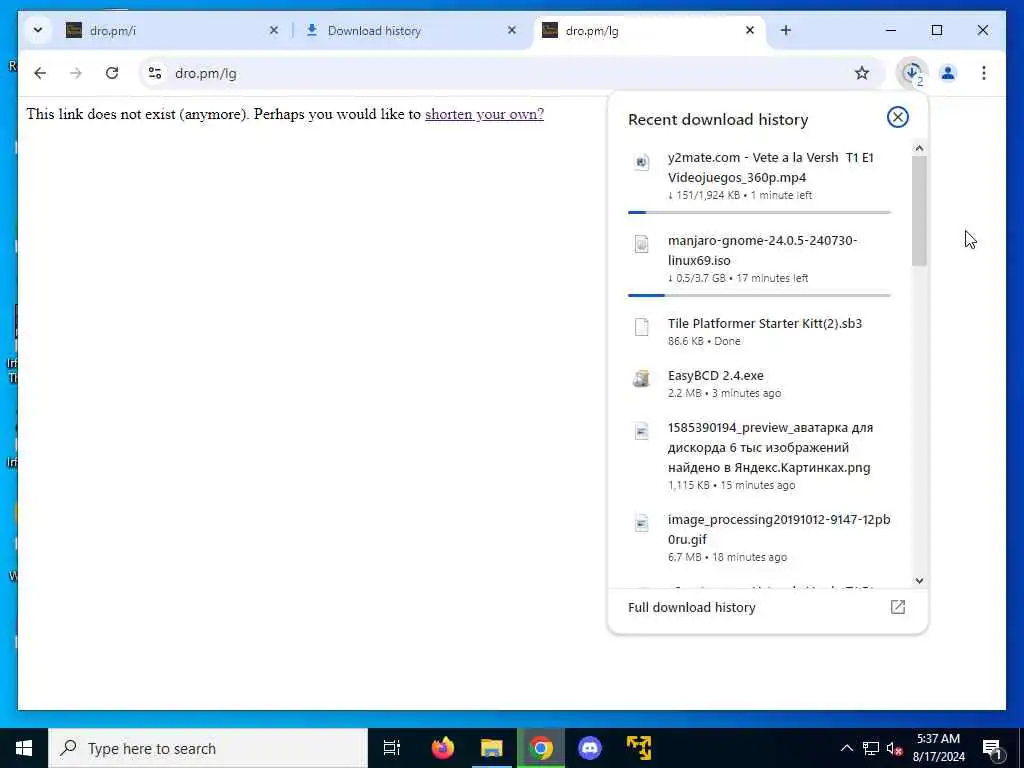Click the browser Back arrow
The height and width of the screenshot is (768, 1024).
tap(40, 73)
